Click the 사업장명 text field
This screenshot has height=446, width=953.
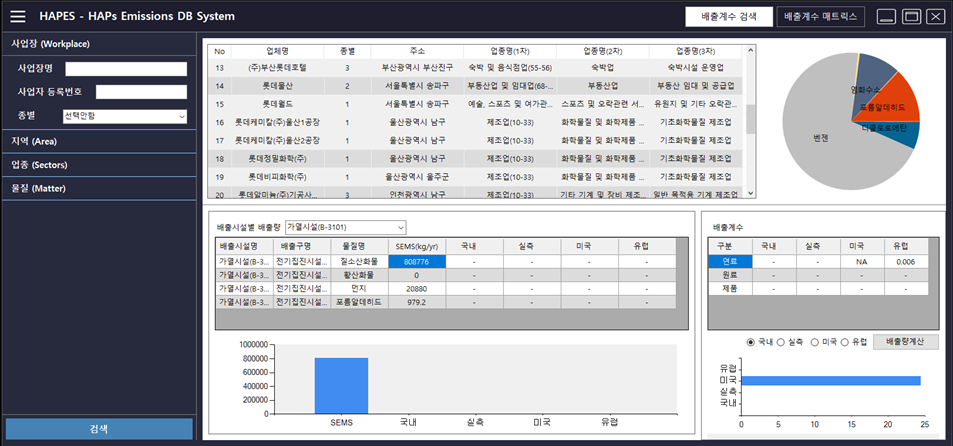point(126,69)
